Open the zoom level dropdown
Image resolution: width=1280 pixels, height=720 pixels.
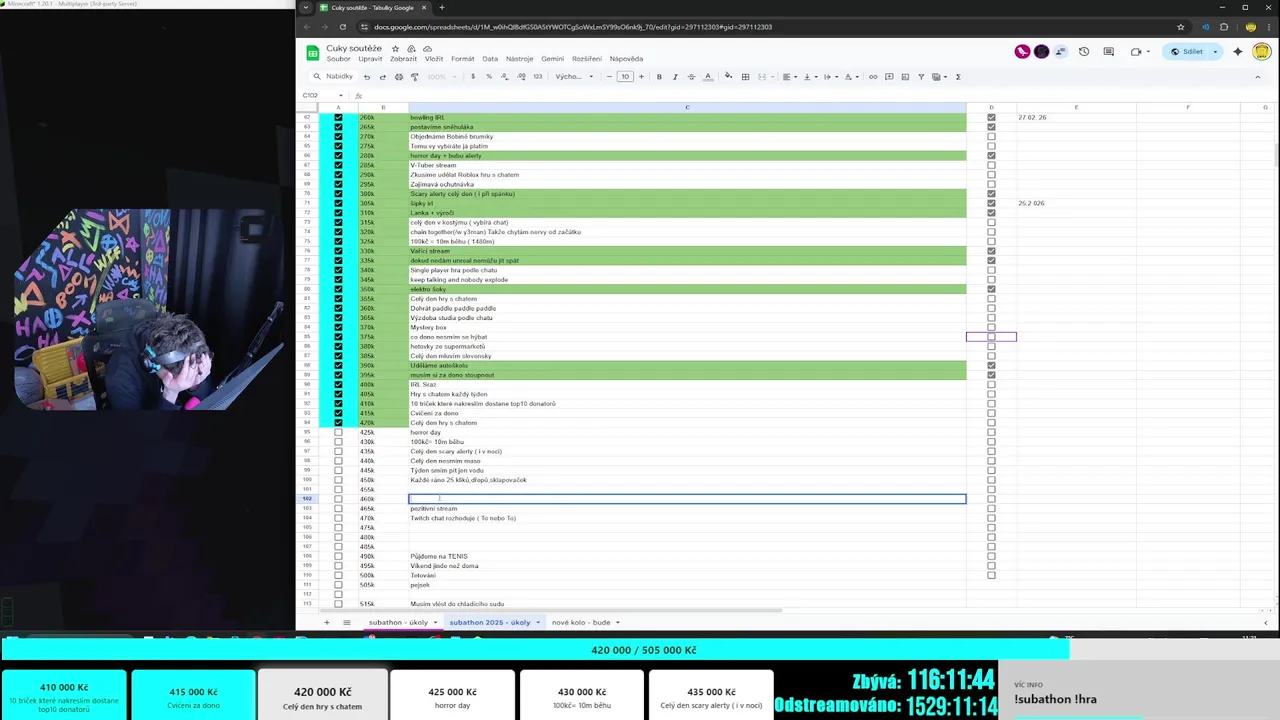[x=440, y=77]
